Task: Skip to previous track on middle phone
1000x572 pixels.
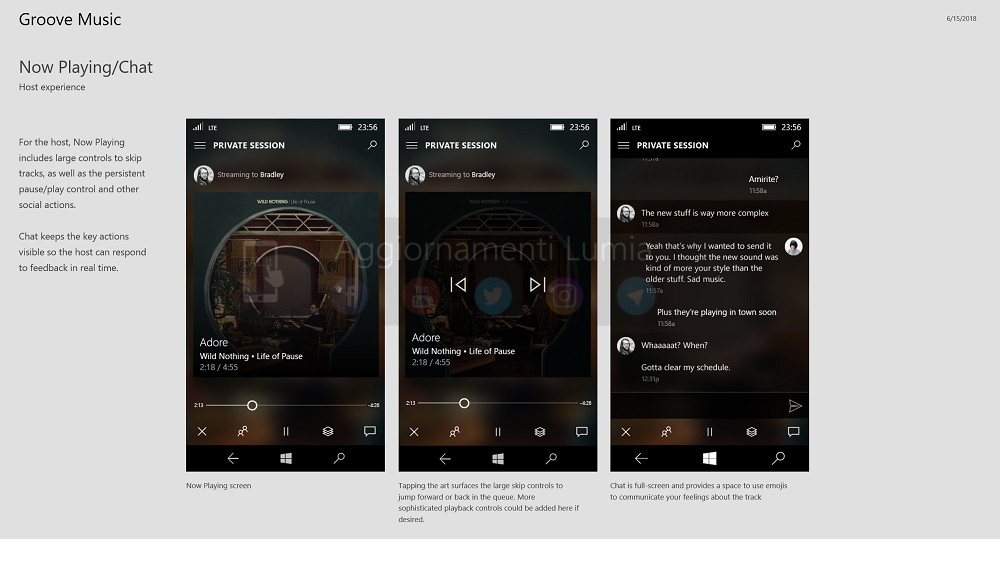Action: click(x=458, y=284)
